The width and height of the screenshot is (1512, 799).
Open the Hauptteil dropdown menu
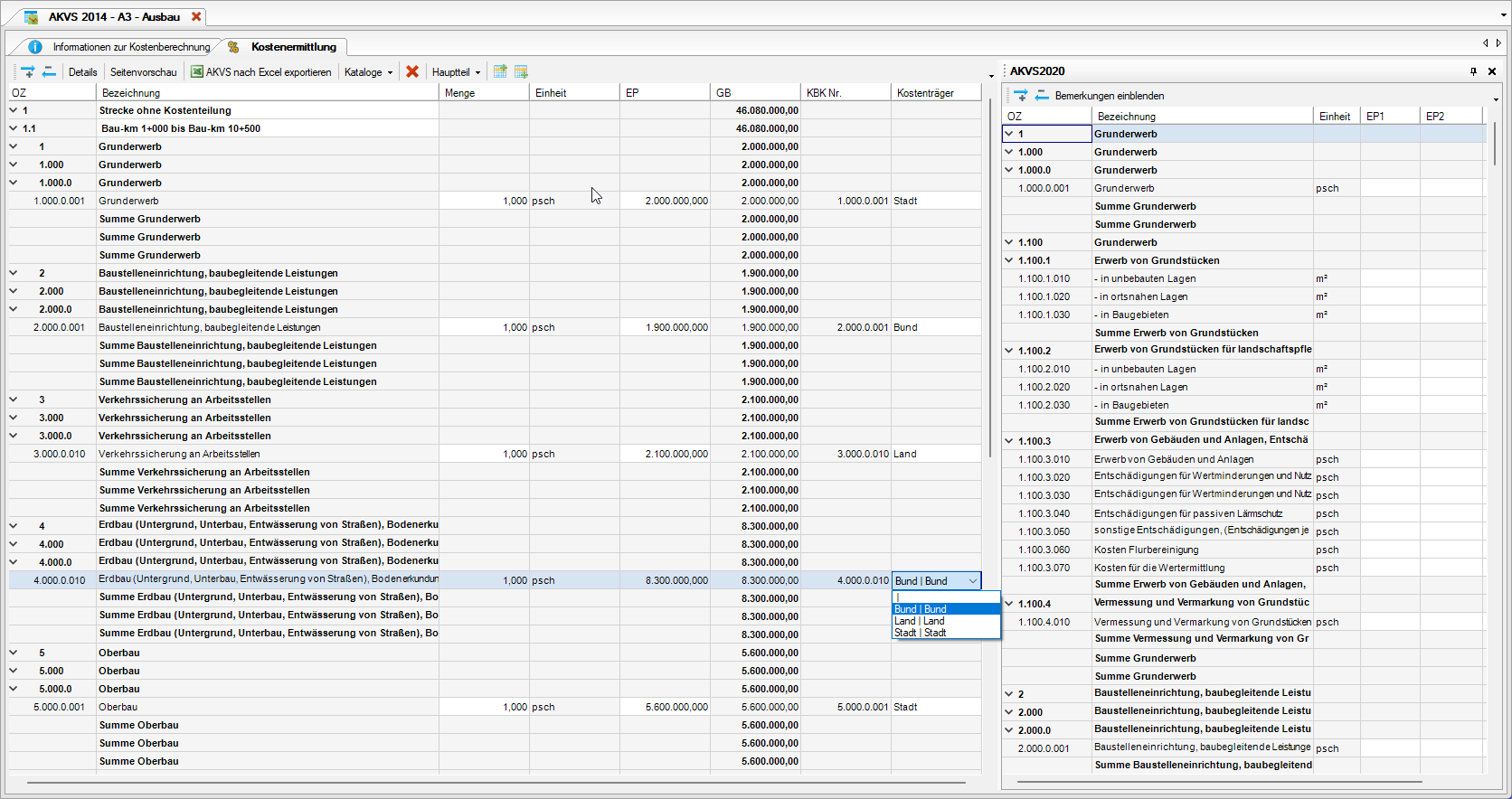click(x=456, y=72)
